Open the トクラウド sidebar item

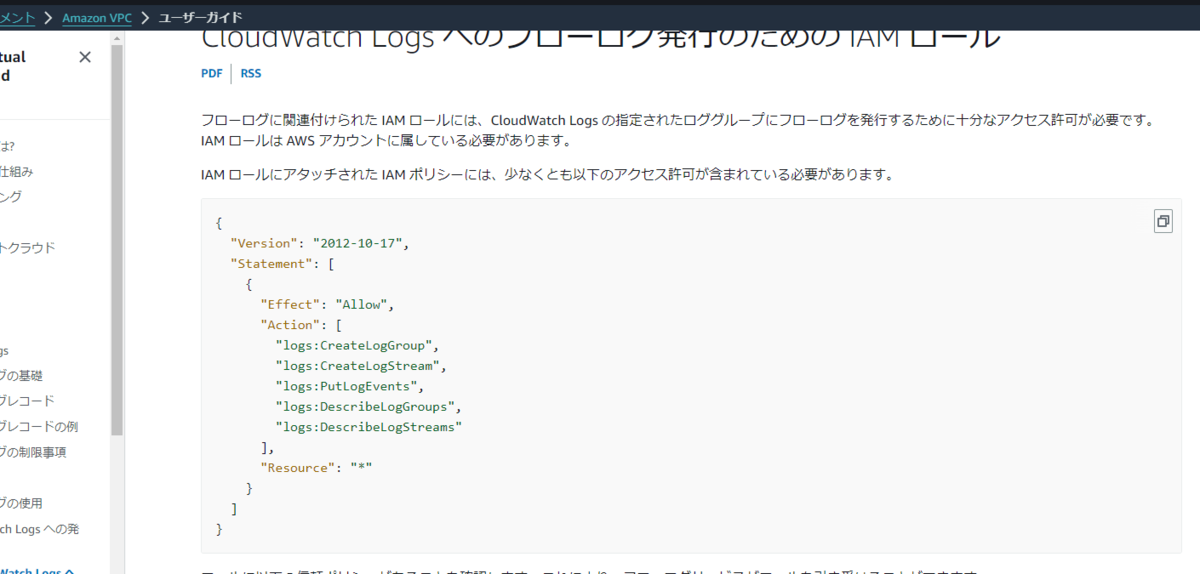[28, 248]
